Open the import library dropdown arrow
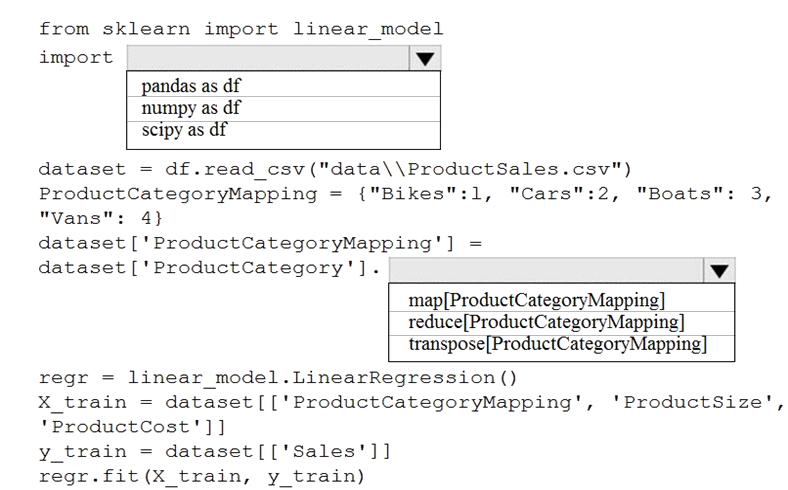Screen dimensions: 788x490 [425, 58]
